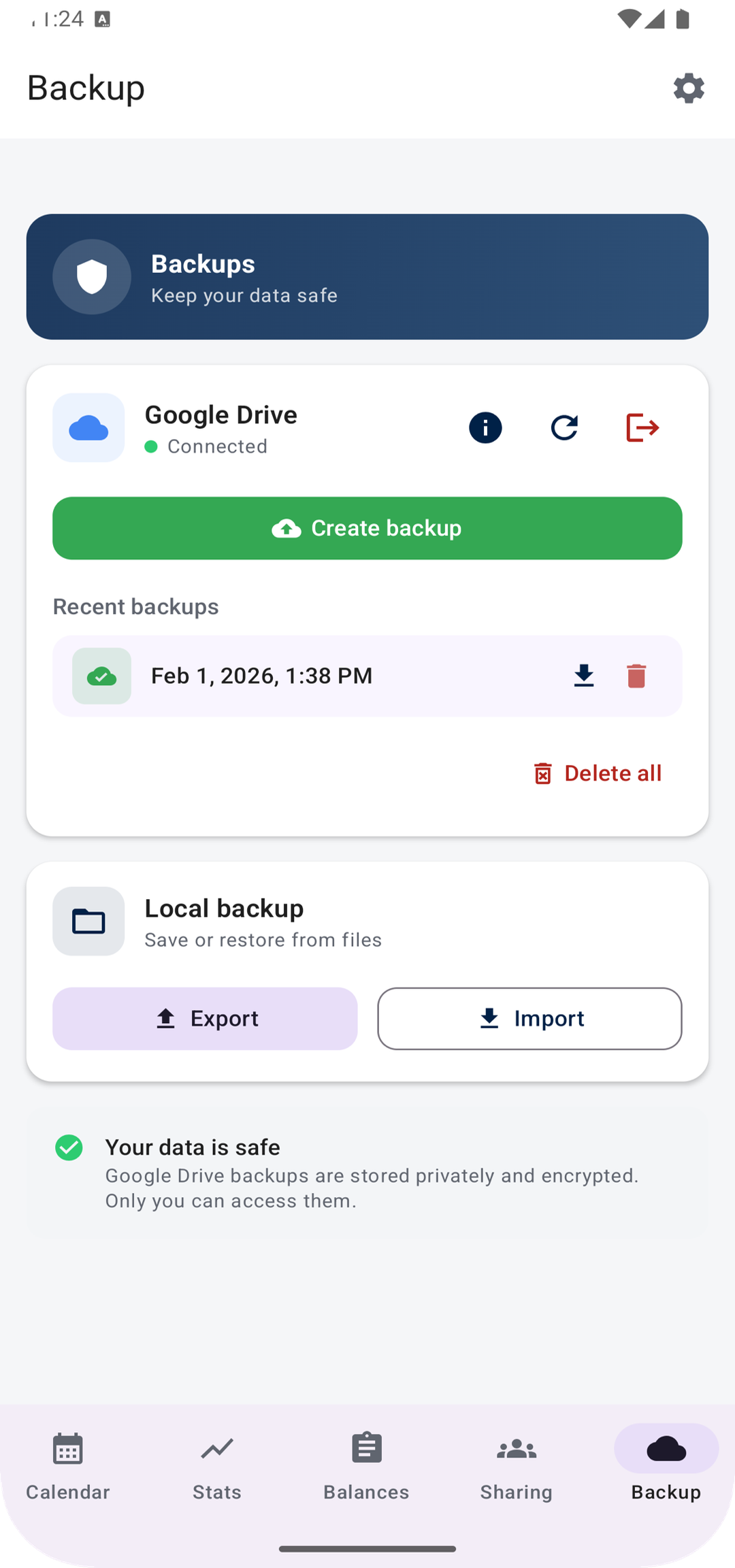Image resolution: width=735 pixels, height=1568 pixels.
Task: Import a local backup file
Action: pyautogui.click(x=529, y=1019)
